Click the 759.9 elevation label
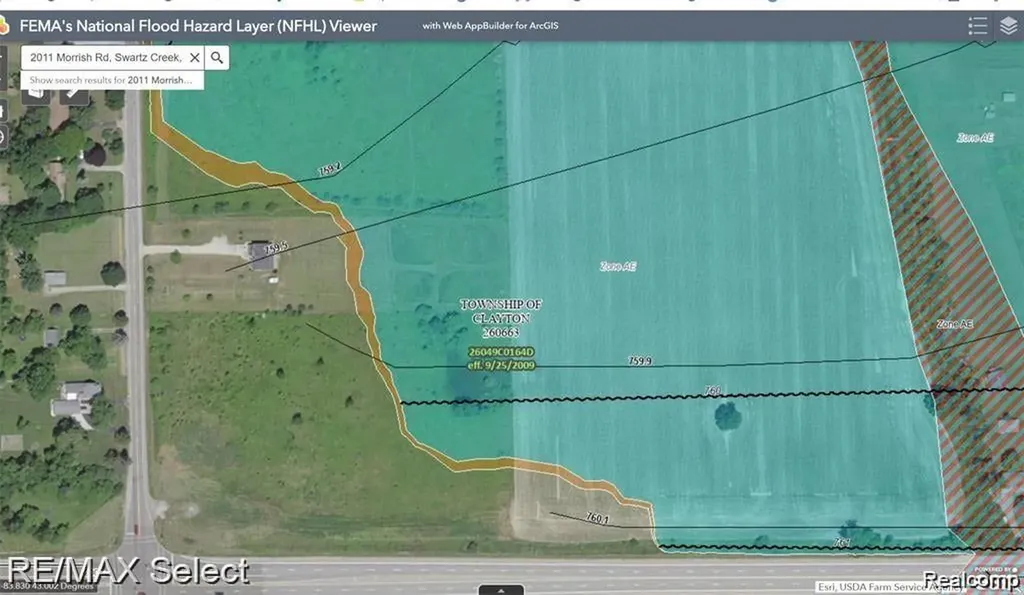Viewport: 1024px width, 595px height. [639, 361]
